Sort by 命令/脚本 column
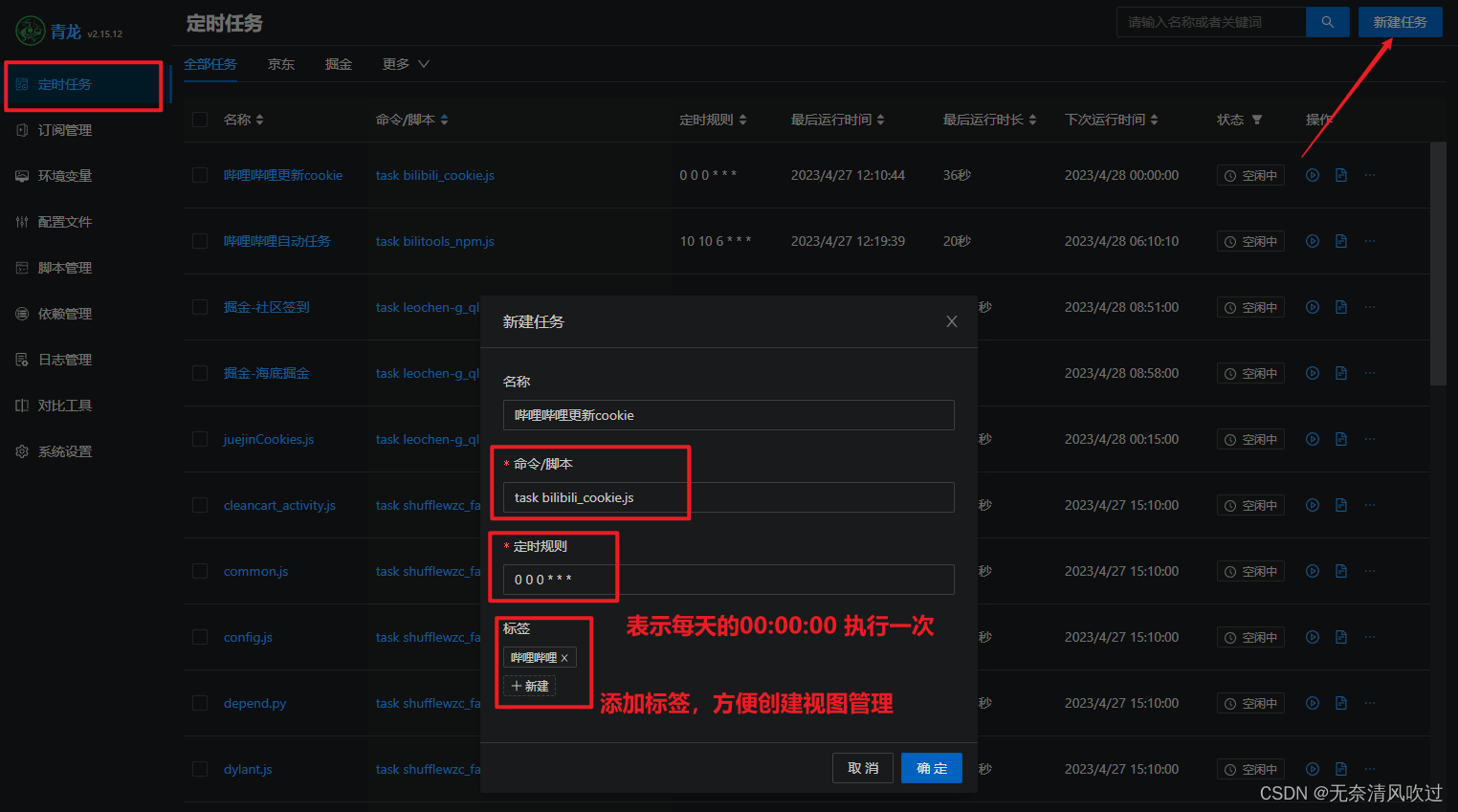Screen dimensions: 1458x812 click(445, 120)
